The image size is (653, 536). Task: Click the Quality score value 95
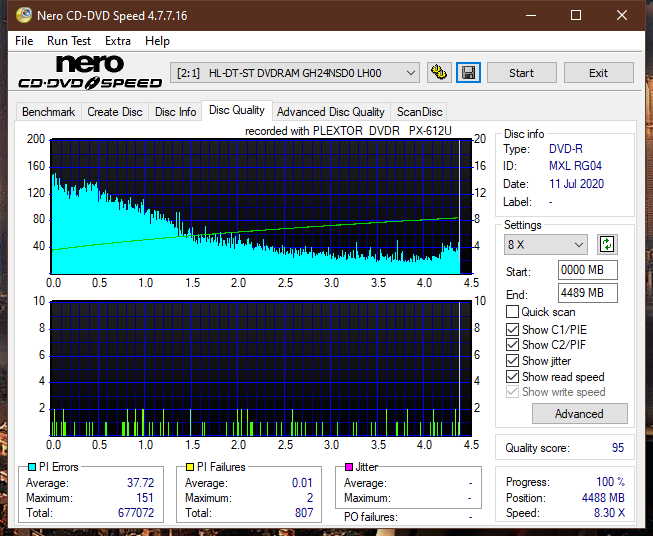[618, 448]
